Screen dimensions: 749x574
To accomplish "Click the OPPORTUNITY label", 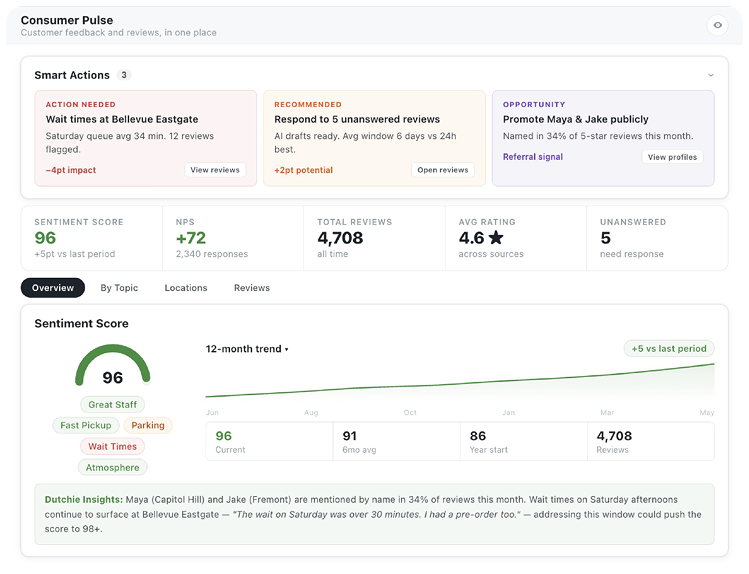I will pyautogui.click(x=534, y=105).
